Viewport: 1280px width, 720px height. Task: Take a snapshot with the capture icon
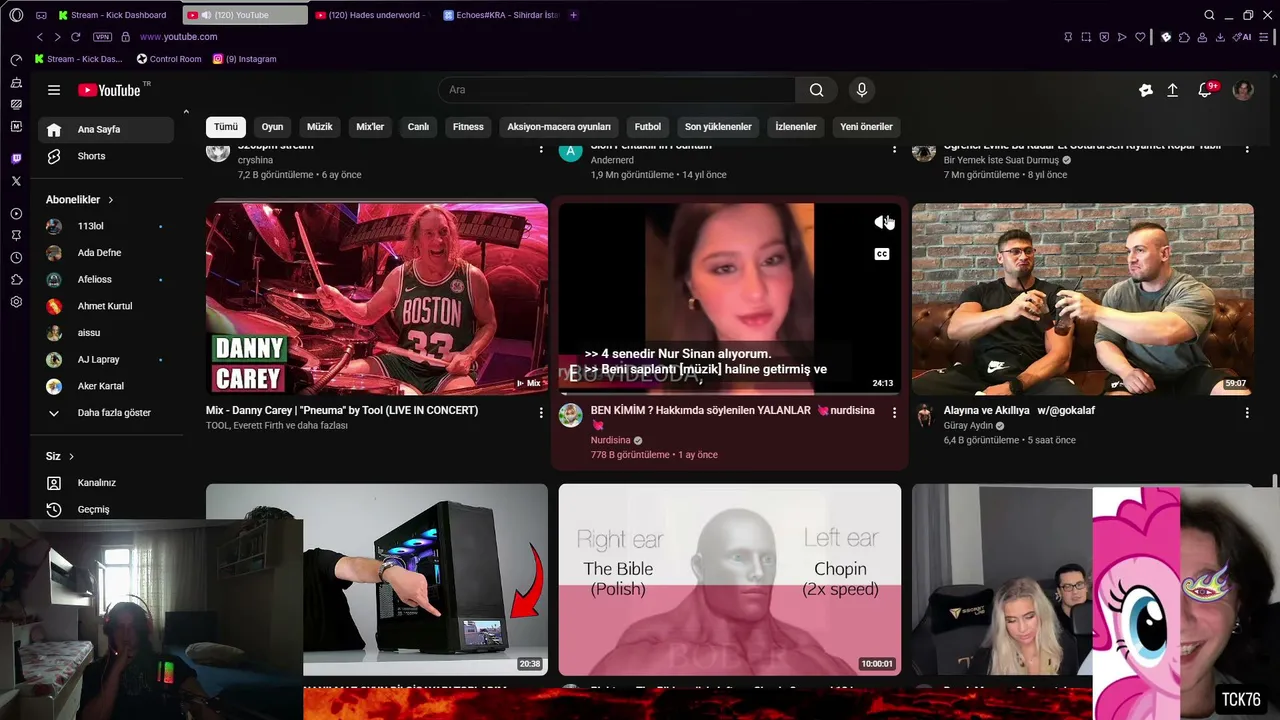pos(1086,37)
